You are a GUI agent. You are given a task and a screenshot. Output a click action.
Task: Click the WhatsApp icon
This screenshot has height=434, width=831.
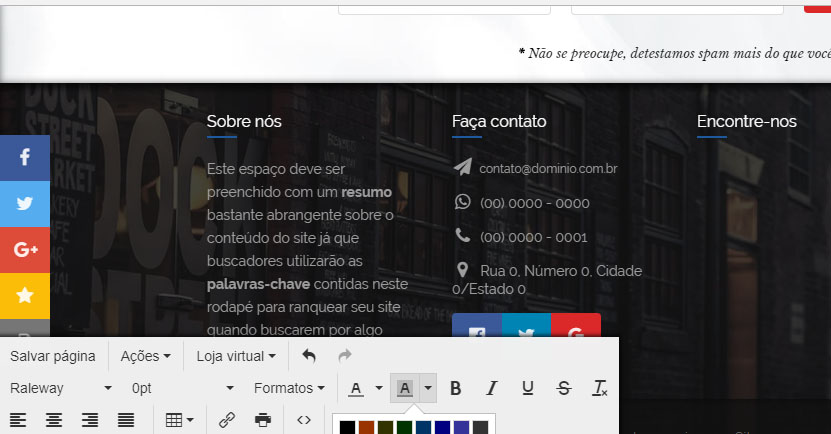coord(463,202)
